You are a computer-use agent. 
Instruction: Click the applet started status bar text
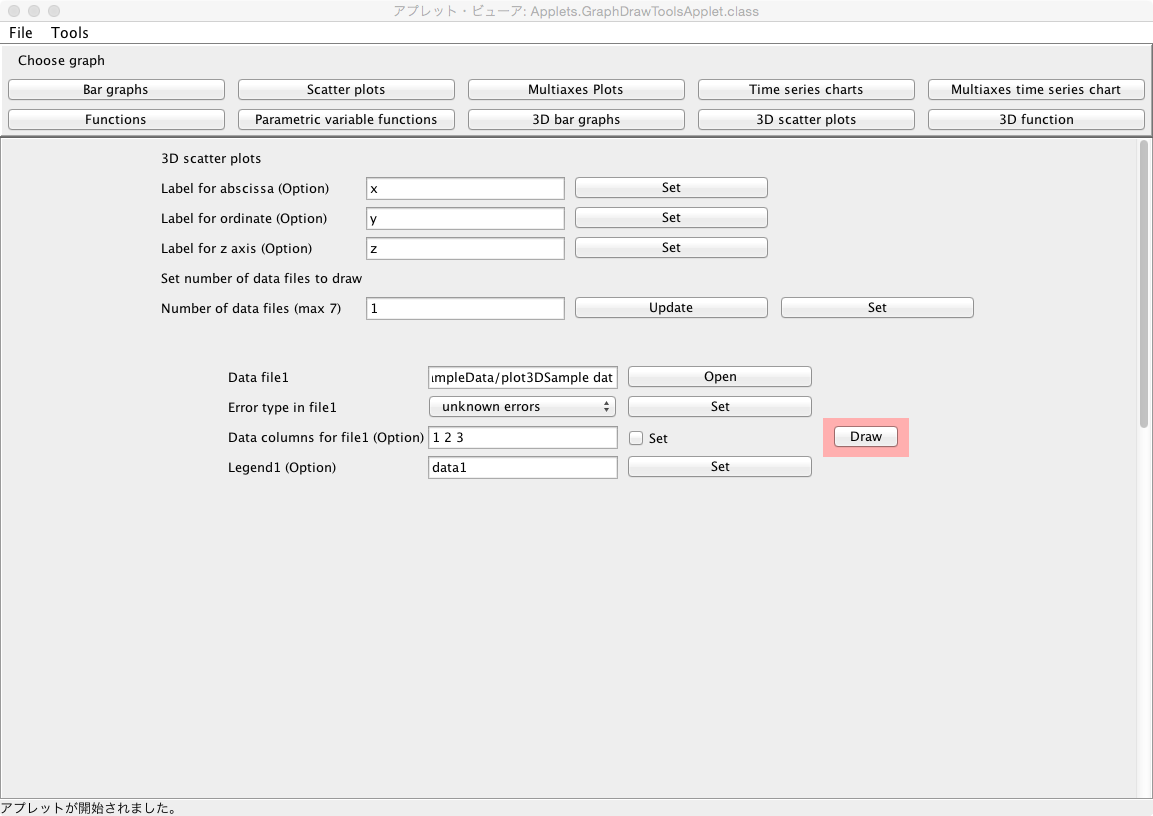click(x=89, y=808)
